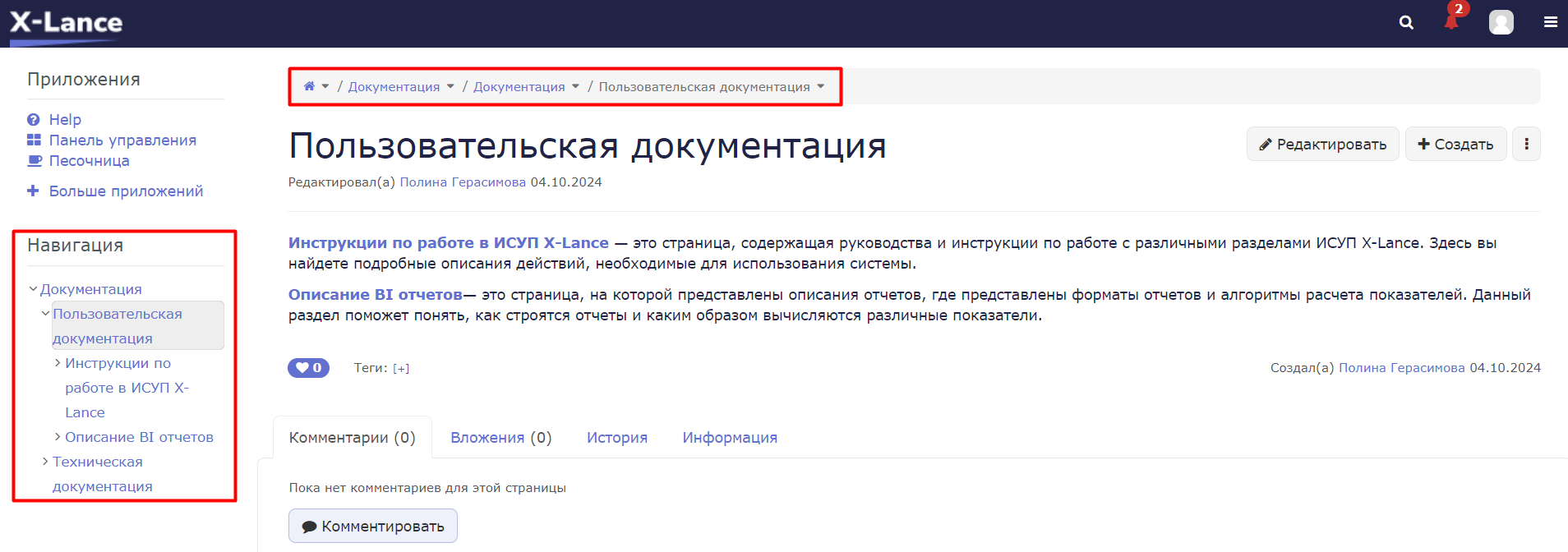This screenshot has width=1568, height=552.
Task: Collapse Документация tree node chevron
Action: (33, 289)
